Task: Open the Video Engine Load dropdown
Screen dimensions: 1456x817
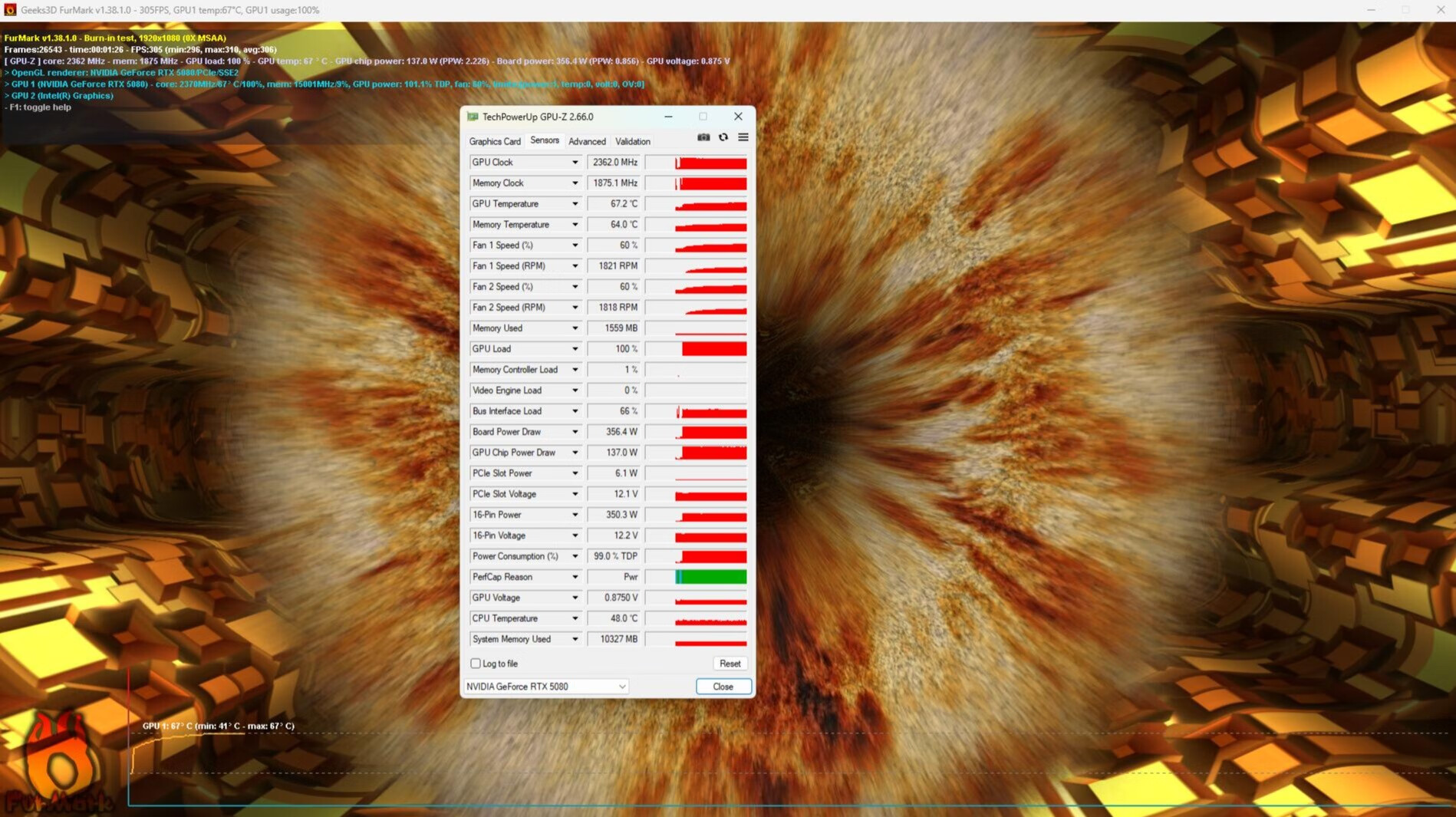Action: (x=575, y=390)
